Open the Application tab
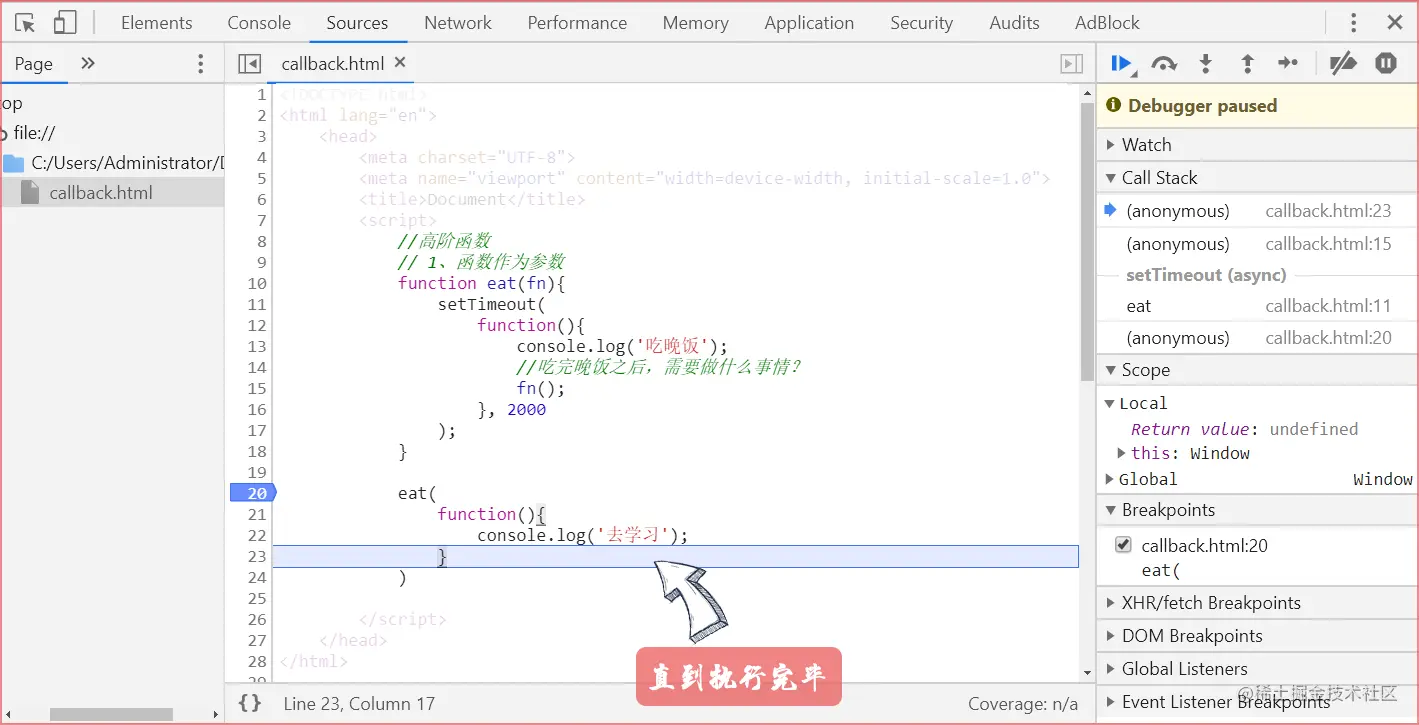The height and width of the screenshot is (725, 1419). 809,22
